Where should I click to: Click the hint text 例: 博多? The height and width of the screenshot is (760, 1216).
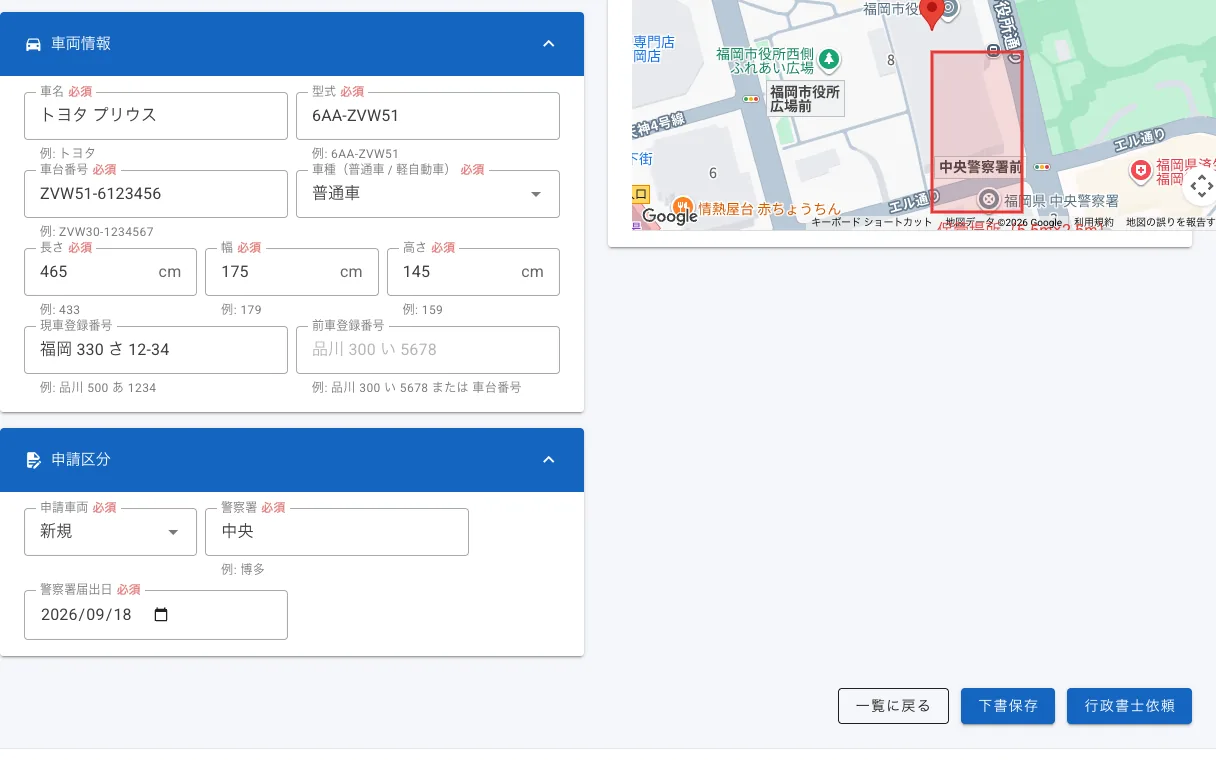coord(243,570)
